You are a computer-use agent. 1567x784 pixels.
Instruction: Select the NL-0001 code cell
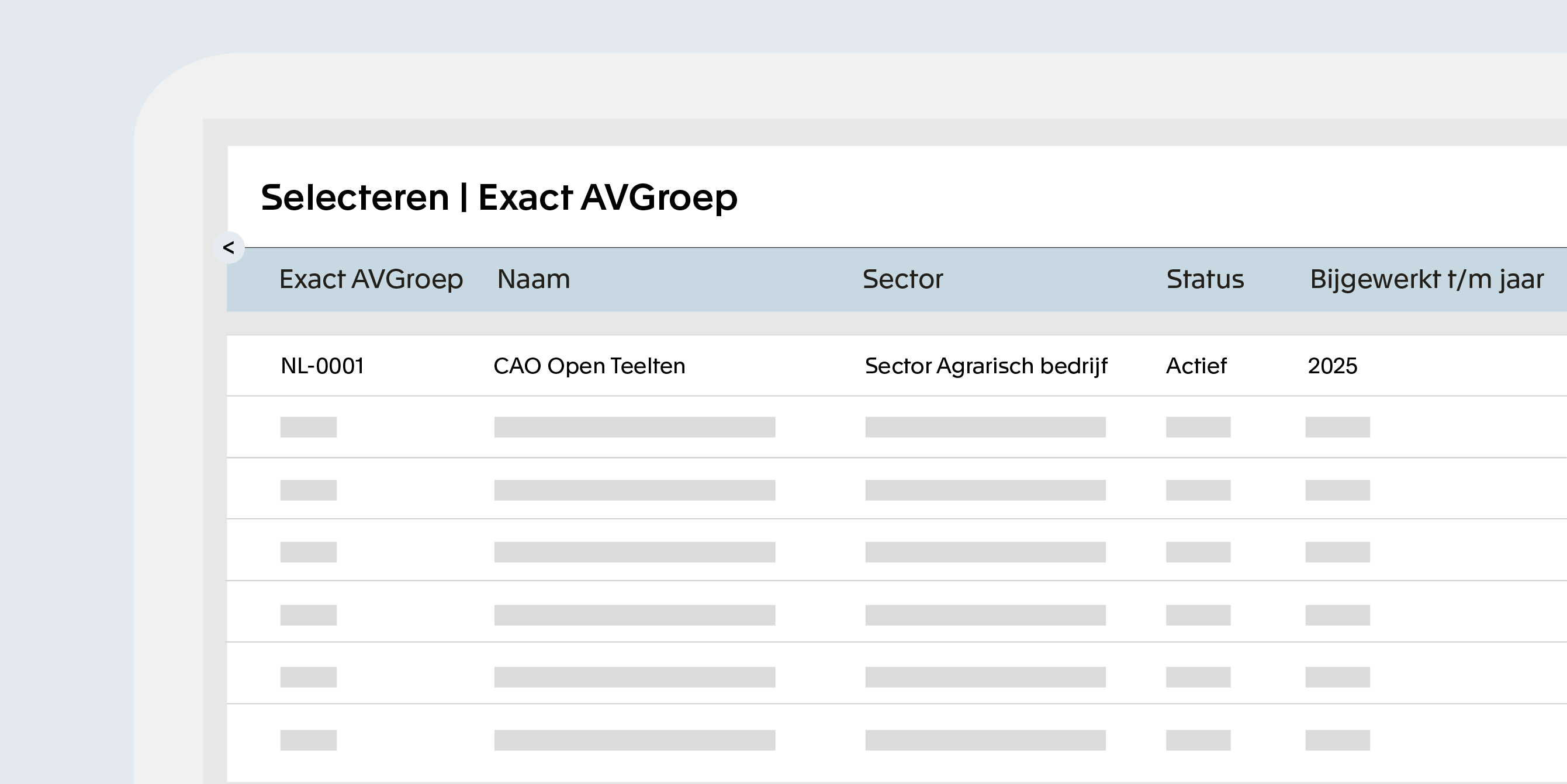coord(323,366)
